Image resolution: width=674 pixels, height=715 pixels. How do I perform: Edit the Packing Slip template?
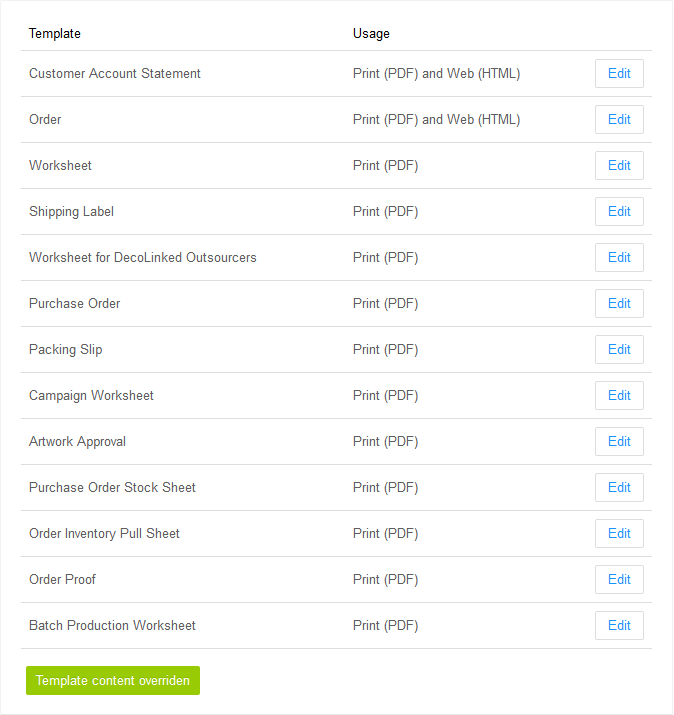[619, 350]
